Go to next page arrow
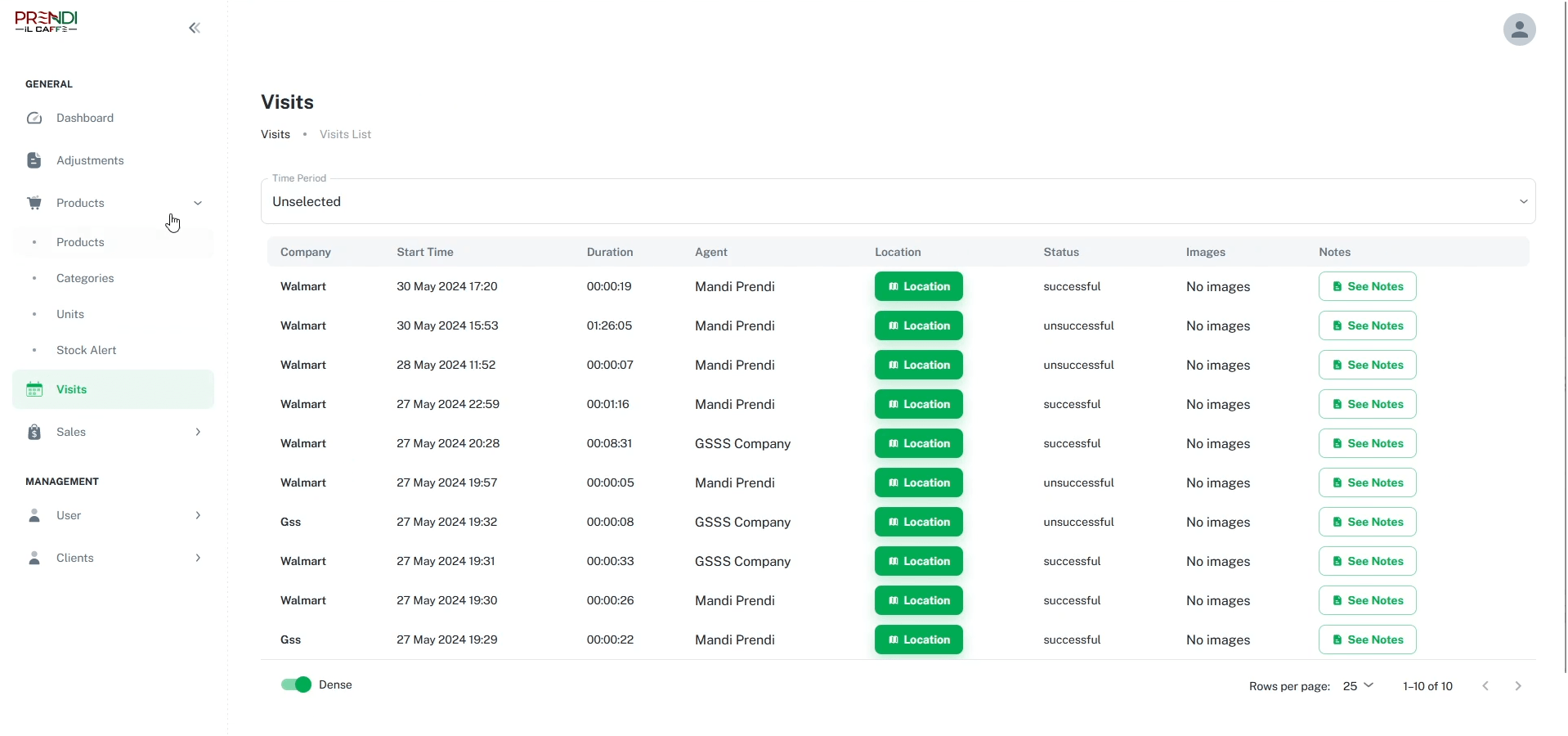Screen dimensions: 1568x736 click(1518, 686)
